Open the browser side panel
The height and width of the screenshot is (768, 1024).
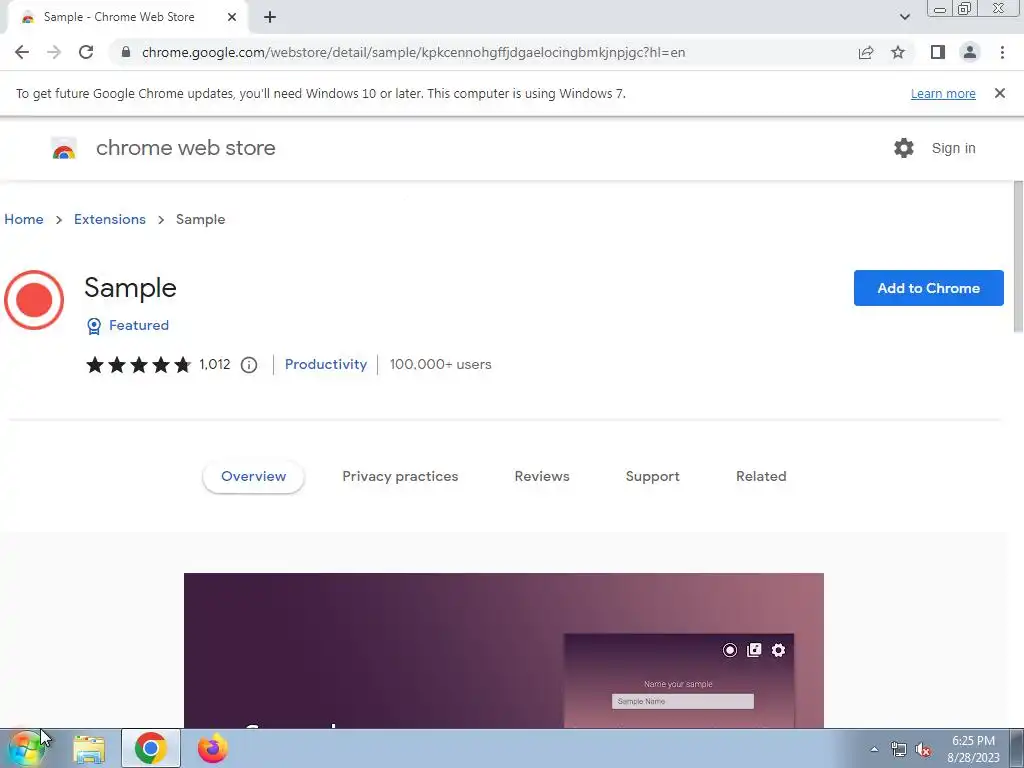(938, 52)
